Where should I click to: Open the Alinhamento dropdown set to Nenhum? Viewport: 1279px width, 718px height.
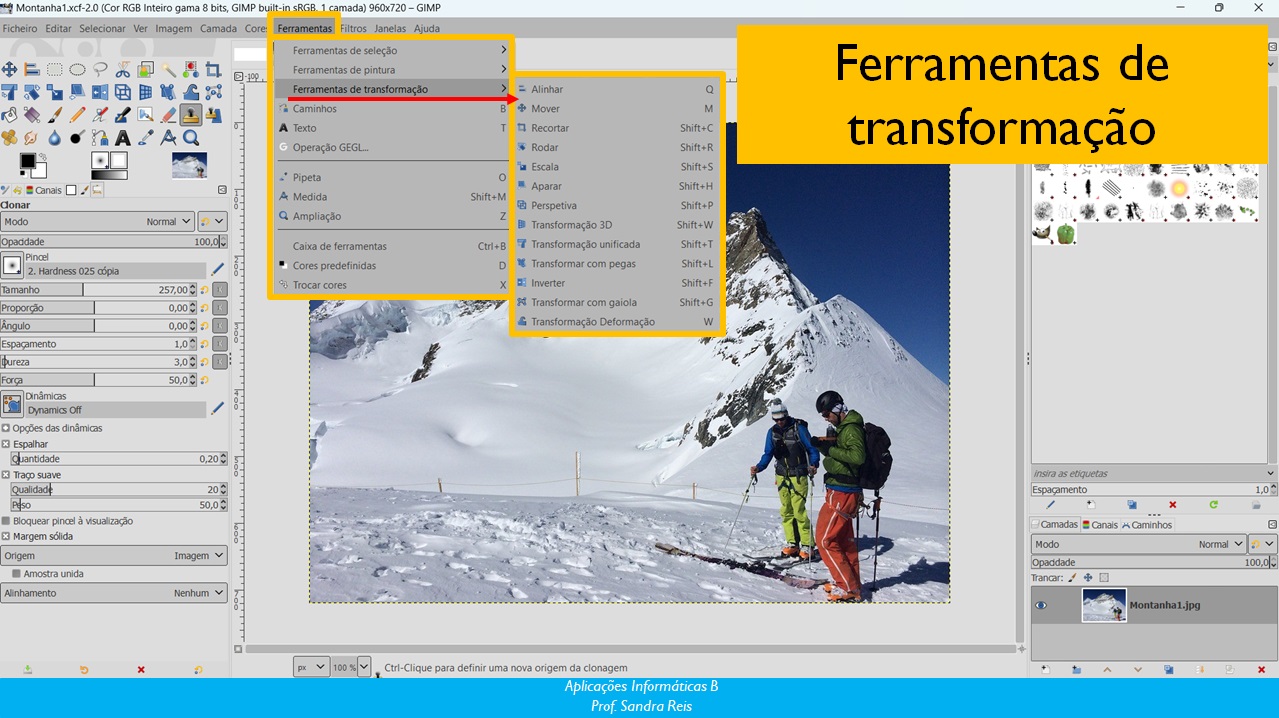point(114,593)
